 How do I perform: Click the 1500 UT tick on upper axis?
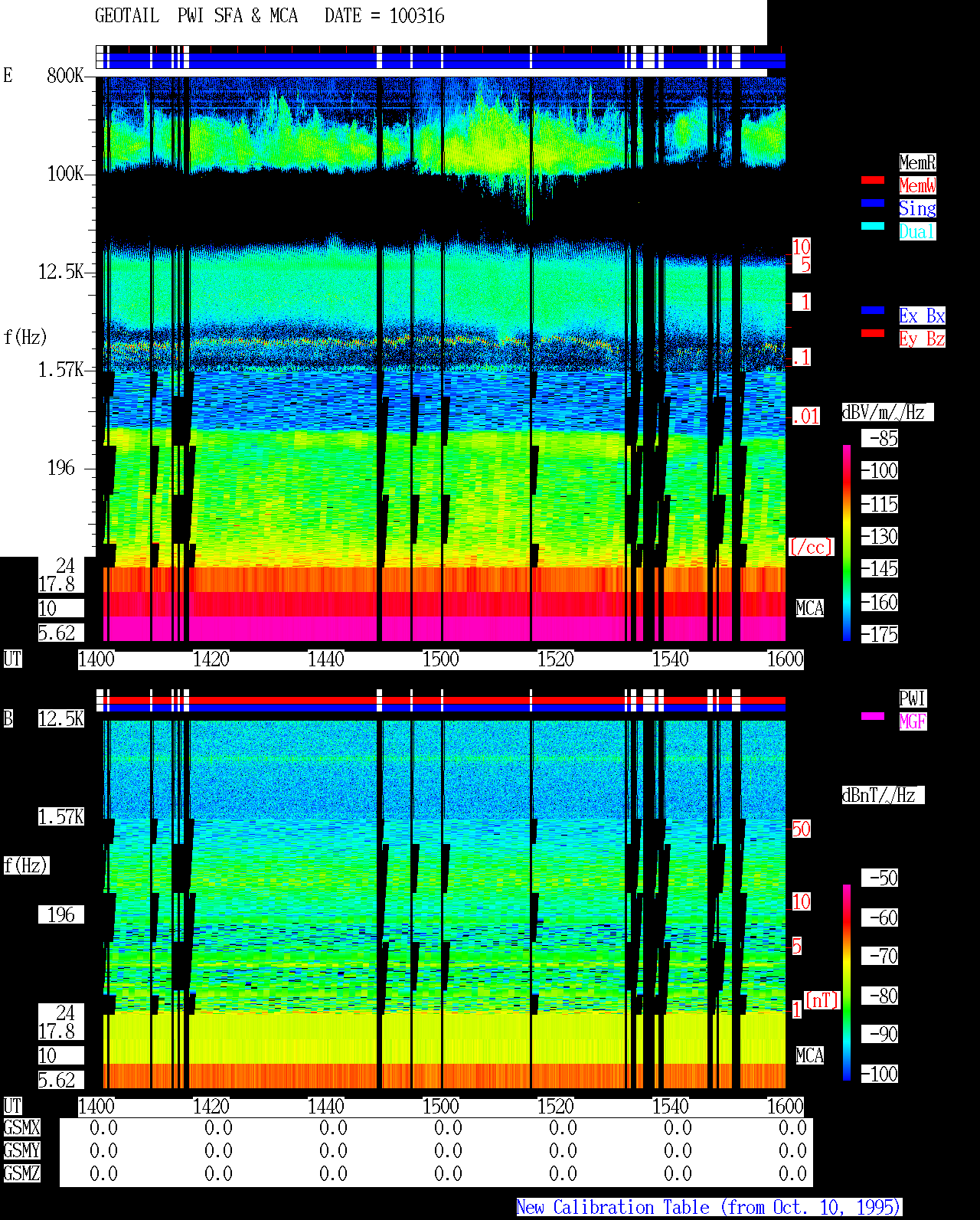coord(440,659)
